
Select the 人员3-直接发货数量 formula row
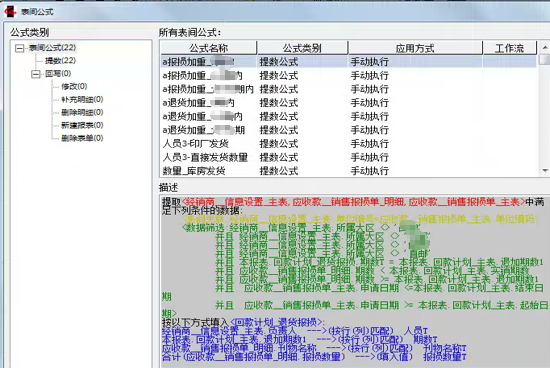349,157
